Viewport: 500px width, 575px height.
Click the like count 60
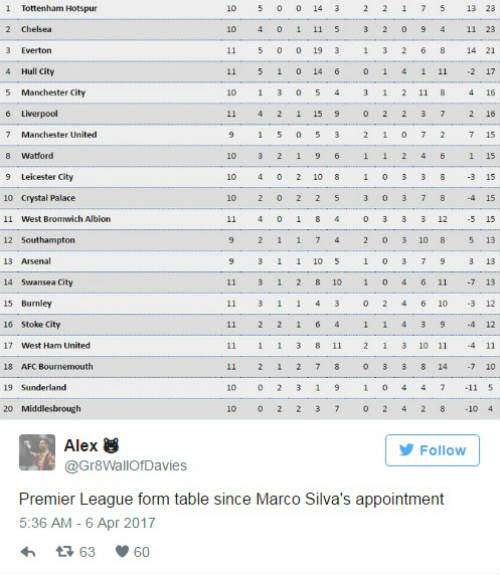[142, 552]
